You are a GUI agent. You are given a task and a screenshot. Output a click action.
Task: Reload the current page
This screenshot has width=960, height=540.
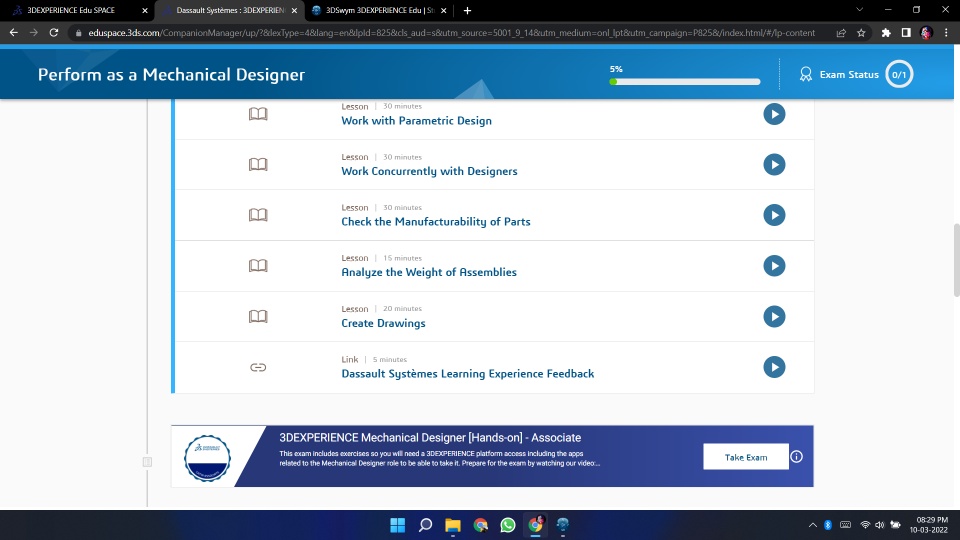(x=54, y=32)
